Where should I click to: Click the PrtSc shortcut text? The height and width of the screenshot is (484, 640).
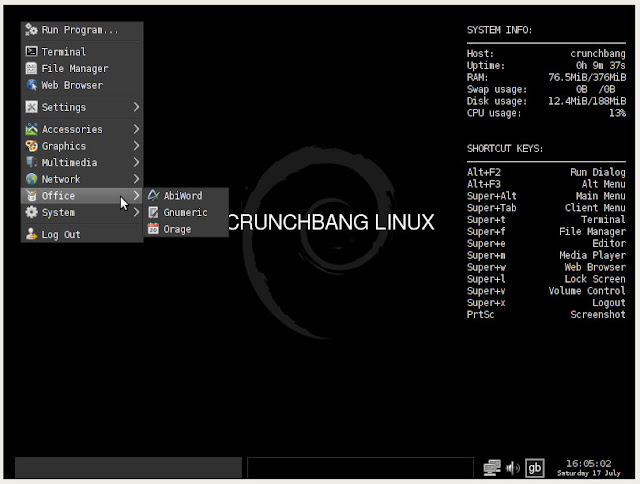pyautogui.click(x=480, y=314)
